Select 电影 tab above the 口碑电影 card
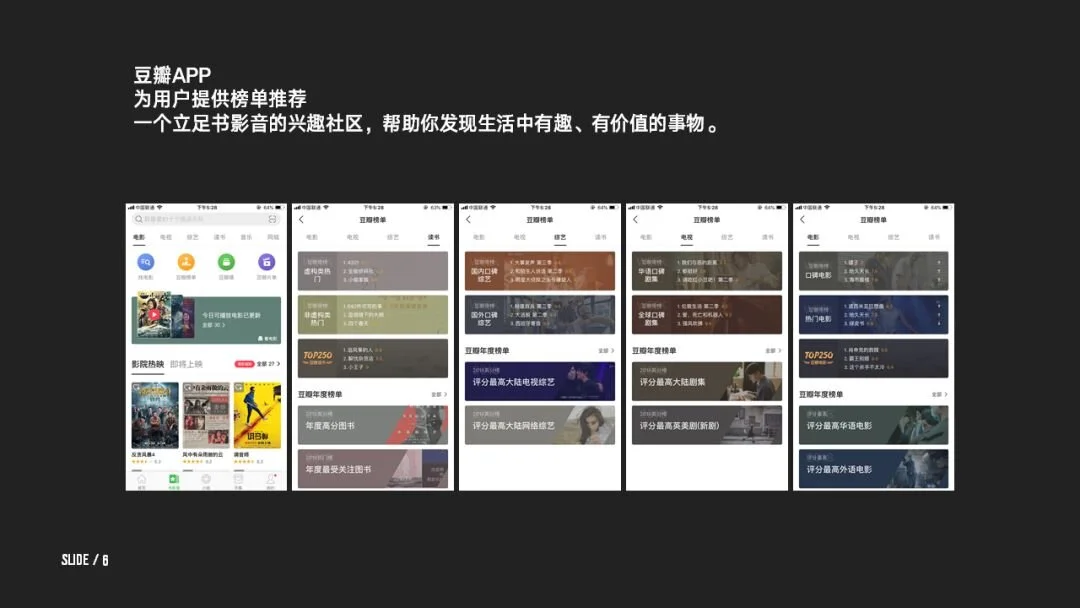 click(x=813, y=237)
